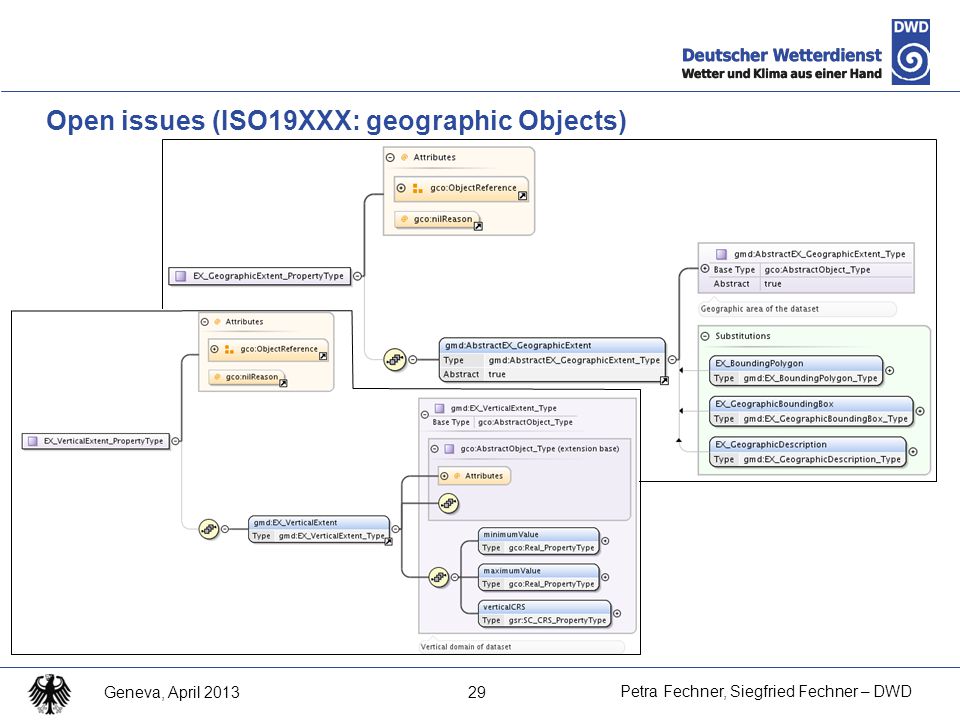
Task: Click the link arrow on upper gco:nilReason
Action: (478, 227)
